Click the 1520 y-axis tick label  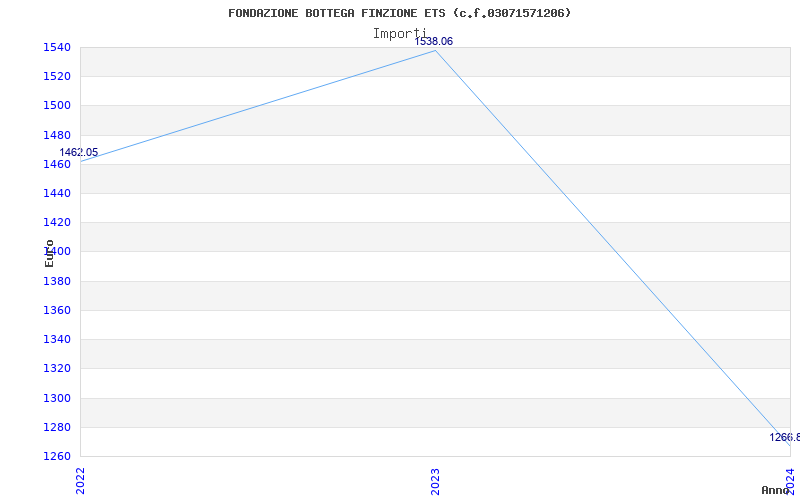click(56, 77)
